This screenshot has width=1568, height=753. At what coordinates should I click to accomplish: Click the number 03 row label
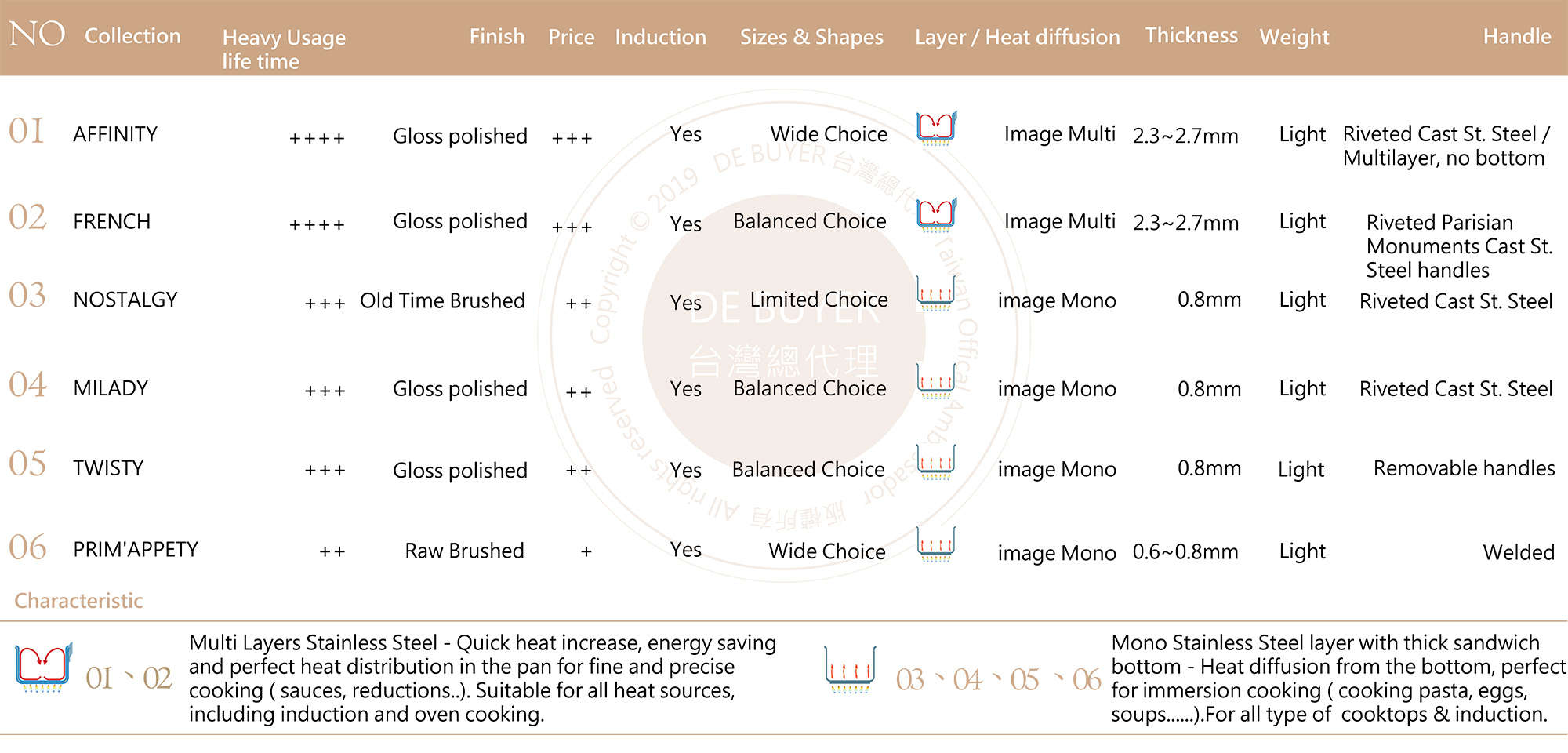[x=27, y=296]
